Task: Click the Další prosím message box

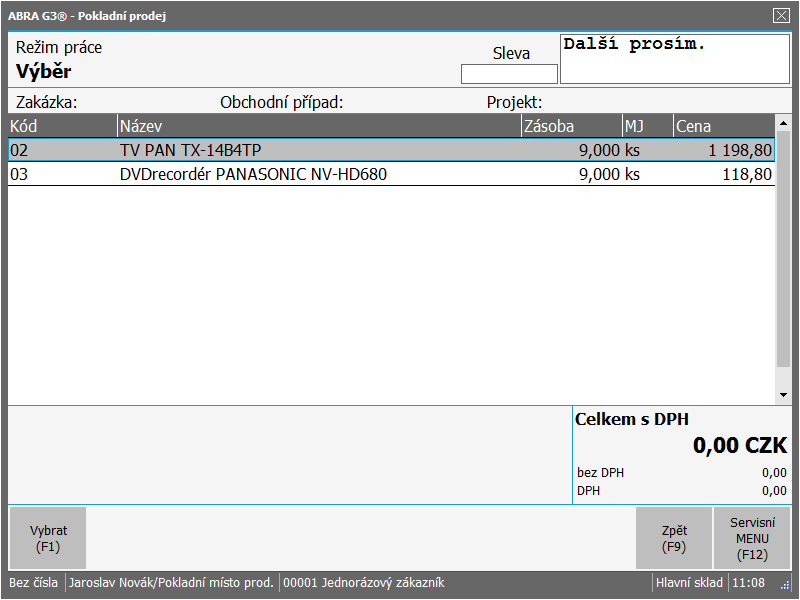Action: [674, 59]
